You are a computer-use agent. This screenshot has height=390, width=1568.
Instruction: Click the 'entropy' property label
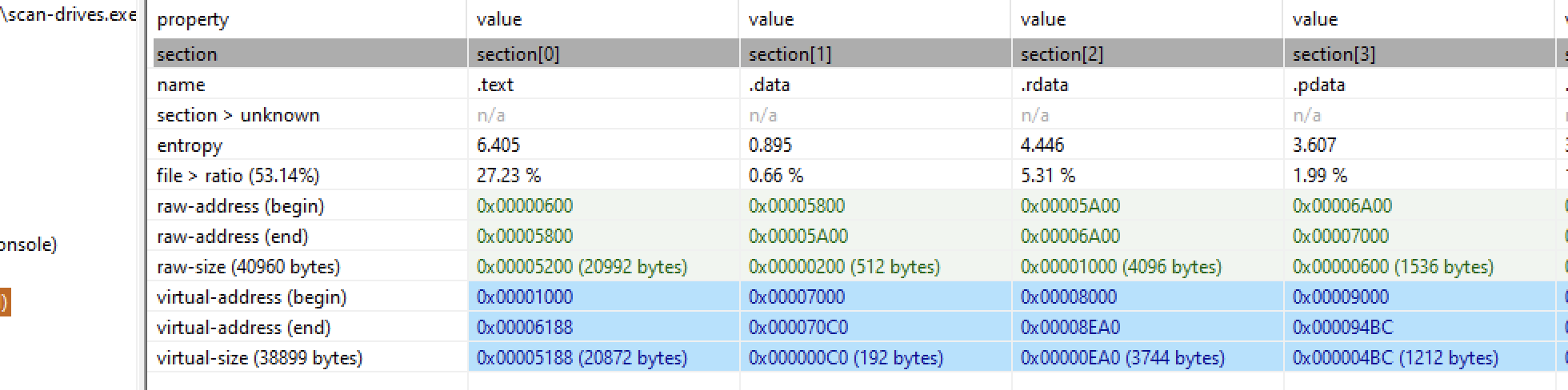click(190, 145)
